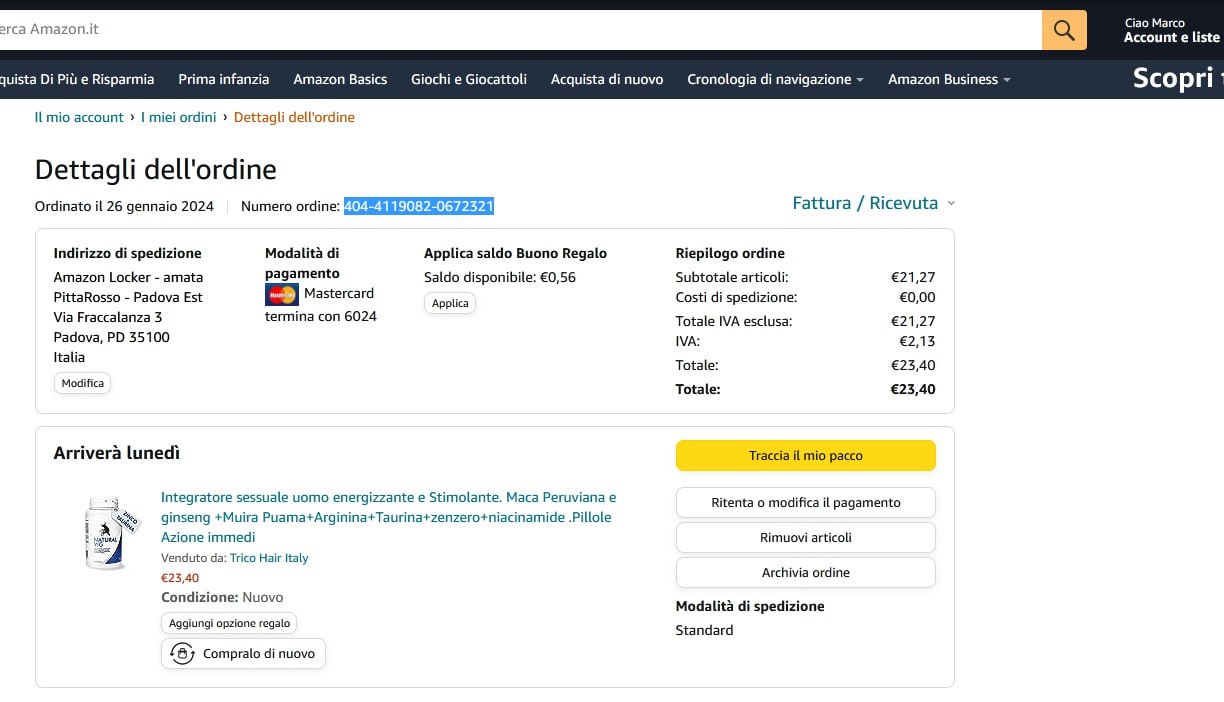Viewport: 1224px width, 702px height.
Task: Click Aggiungi opzione regalo button
Action: point(229,623)
